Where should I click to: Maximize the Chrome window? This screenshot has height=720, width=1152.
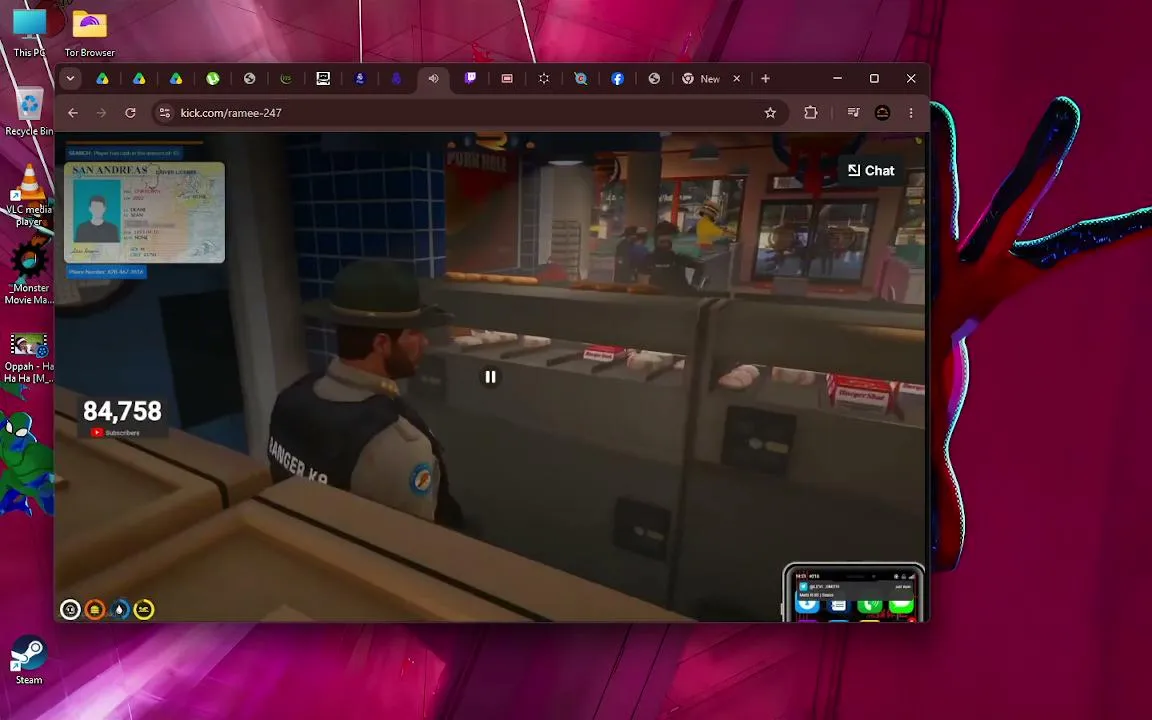pyautogui.click(x=874, y=79)
